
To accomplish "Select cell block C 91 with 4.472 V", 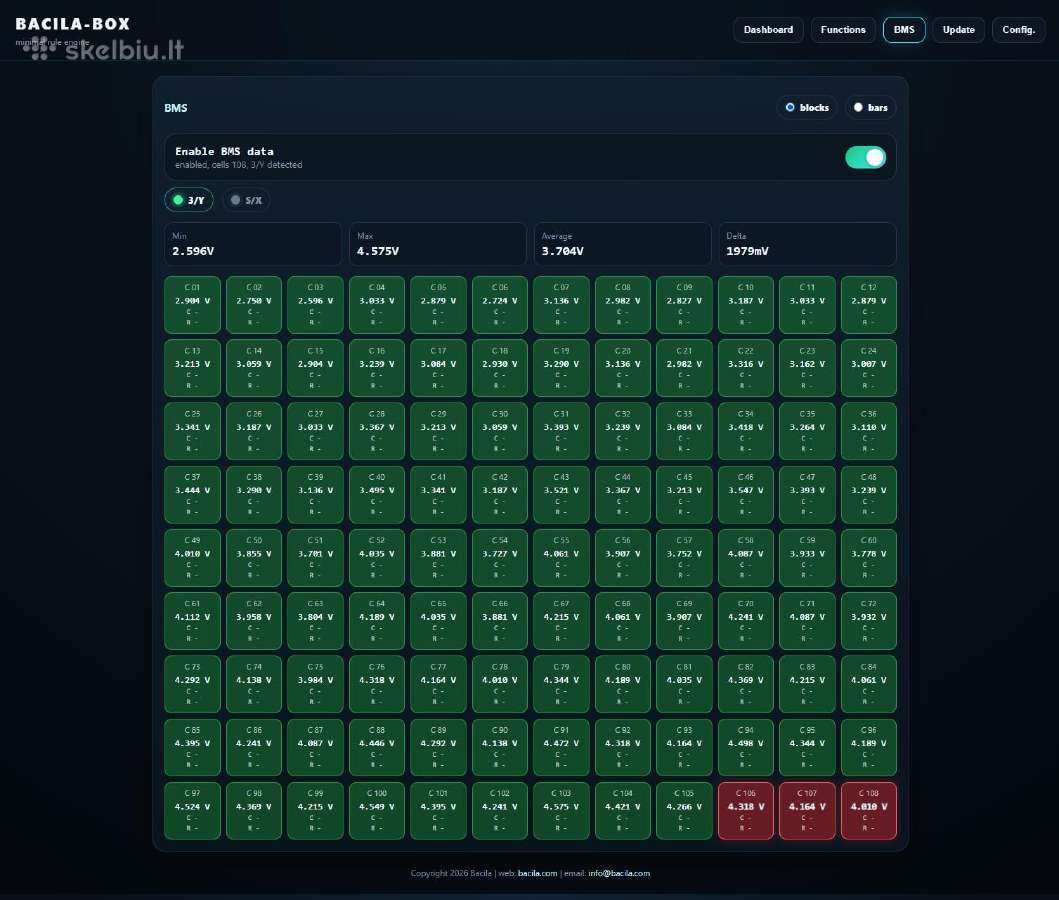I will click(x=561, y=747).
